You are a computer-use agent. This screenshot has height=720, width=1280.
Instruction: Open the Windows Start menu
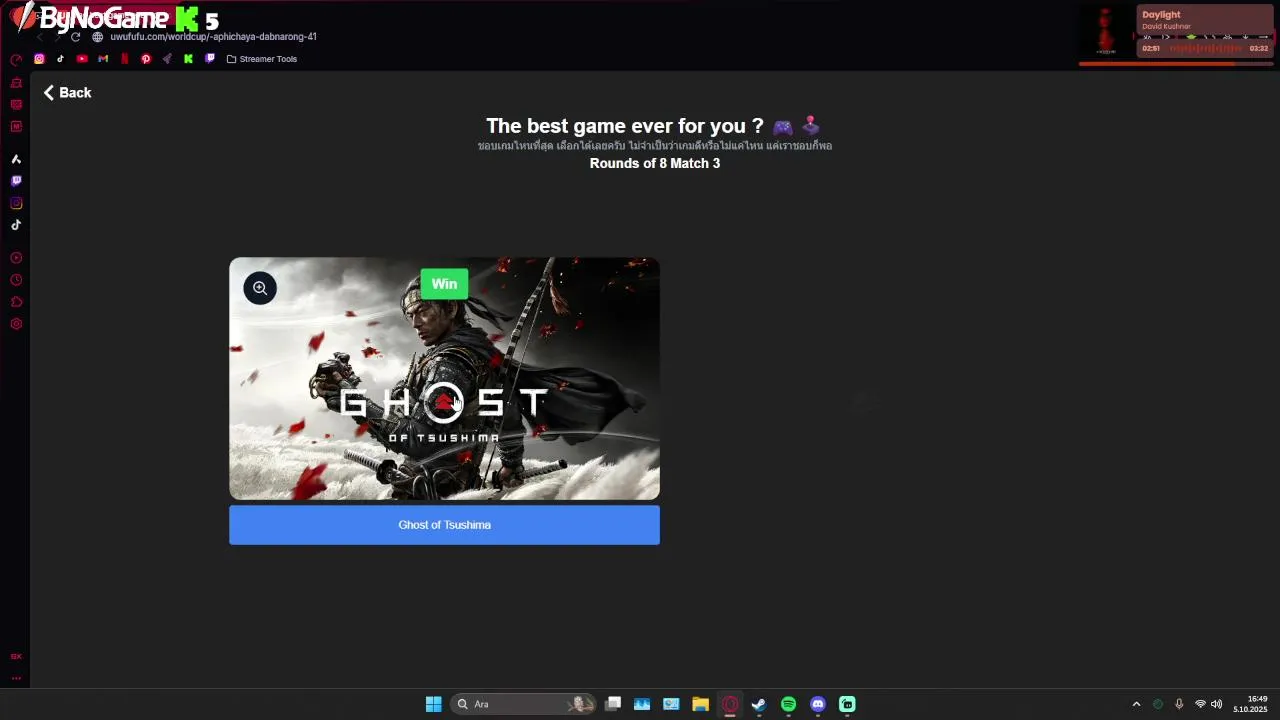pyautogui.click(x=433, y=704)
